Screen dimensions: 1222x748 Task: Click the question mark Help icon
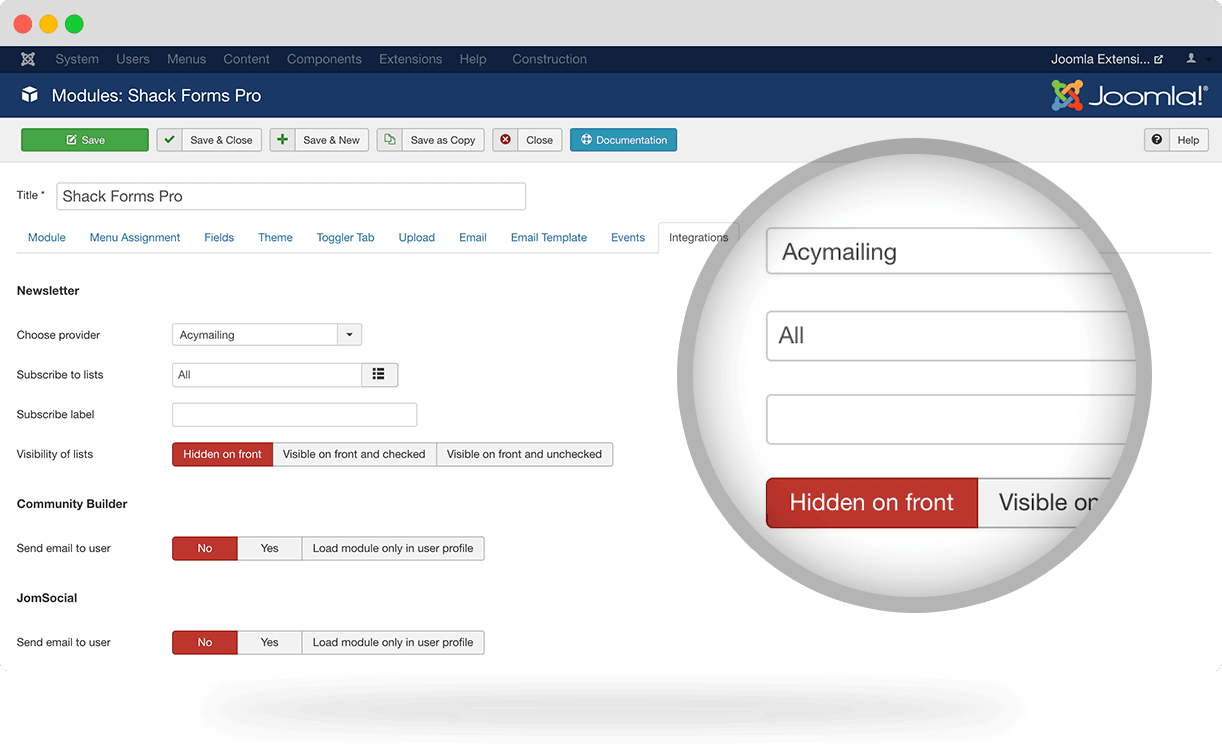coord(1157,140)
